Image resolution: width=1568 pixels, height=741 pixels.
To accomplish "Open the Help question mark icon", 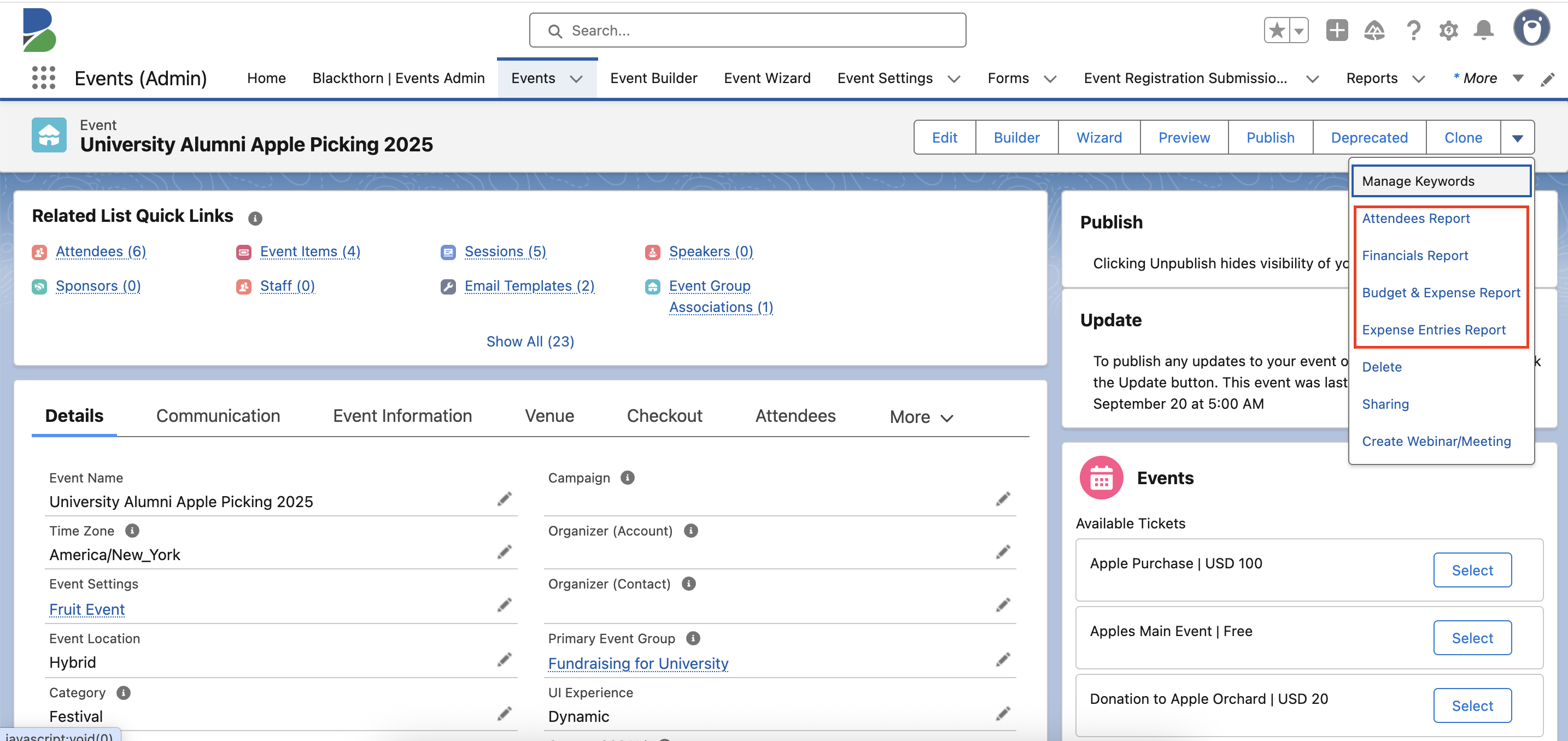I will pyautogui.click(x=1414, y=30).
